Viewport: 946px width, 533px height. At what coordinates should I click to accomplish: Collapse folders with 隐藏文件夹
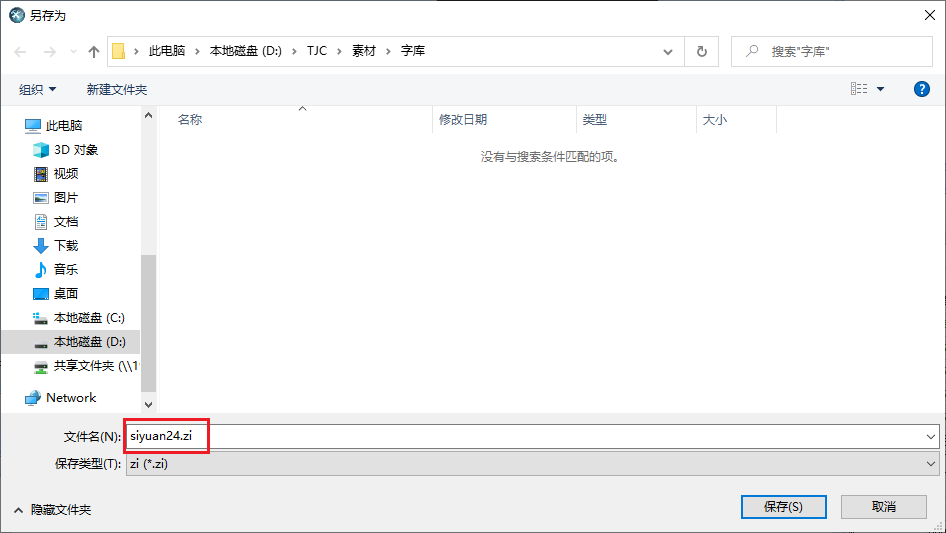pos(52,510)
